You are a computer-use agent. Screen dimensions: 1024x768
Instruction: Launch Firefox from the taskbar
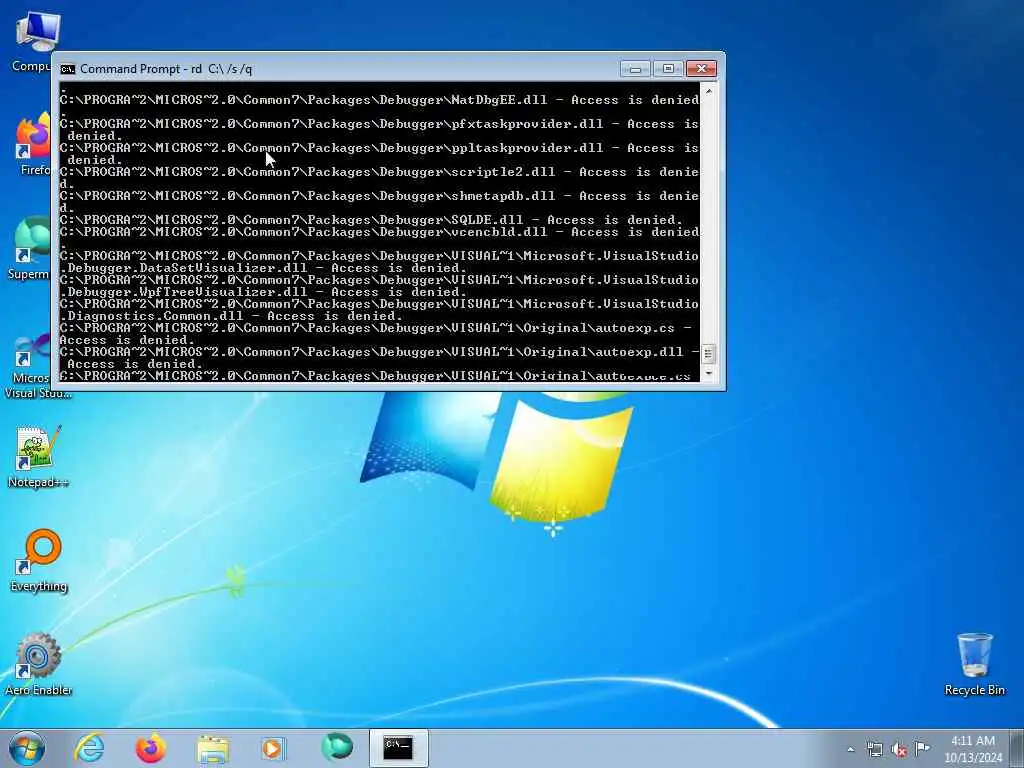(150, 748)
